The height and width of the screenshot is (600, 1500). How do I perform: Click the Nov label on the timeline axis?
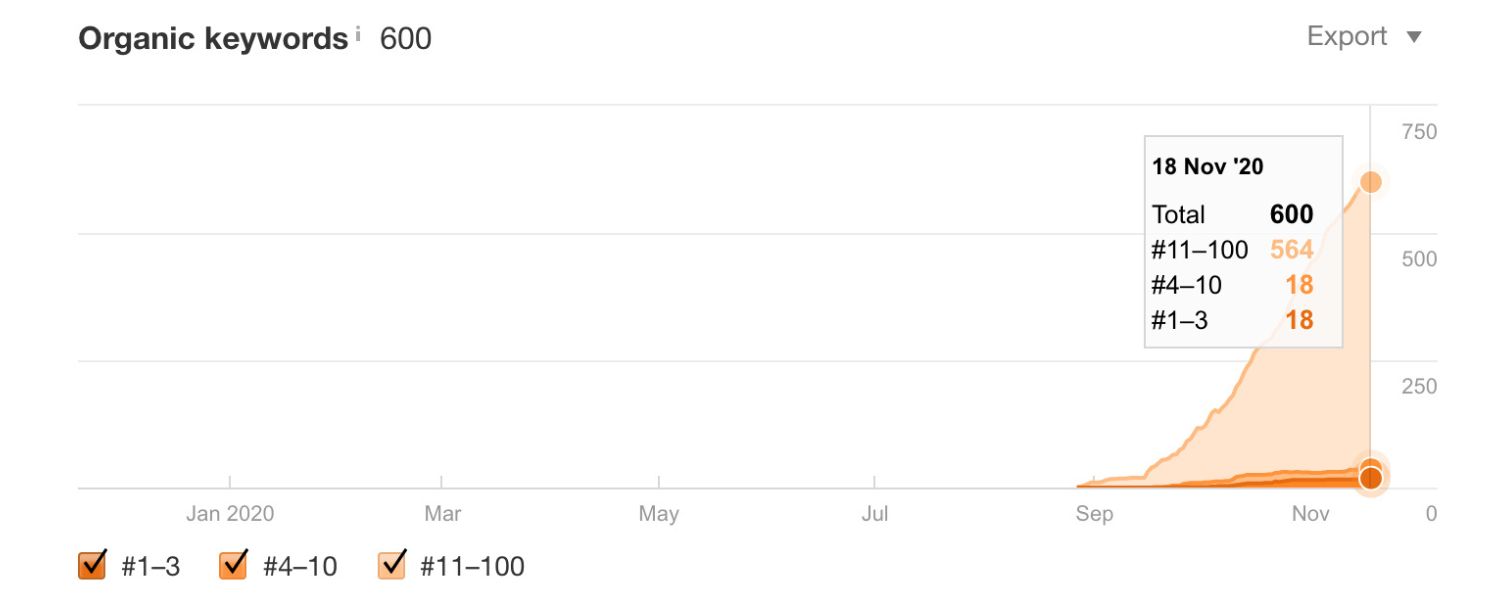(1310, 514)
